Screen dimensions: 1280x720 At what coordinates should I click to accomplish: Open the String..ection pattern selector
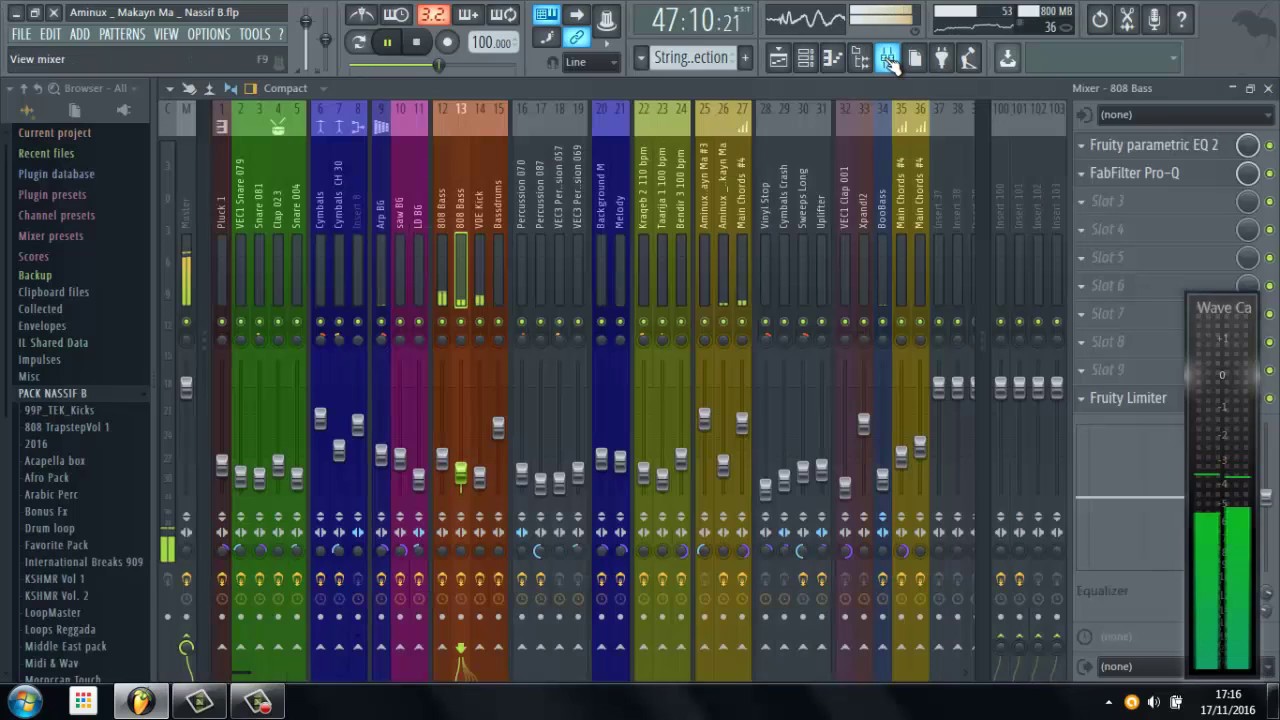(x=691, y=58)
